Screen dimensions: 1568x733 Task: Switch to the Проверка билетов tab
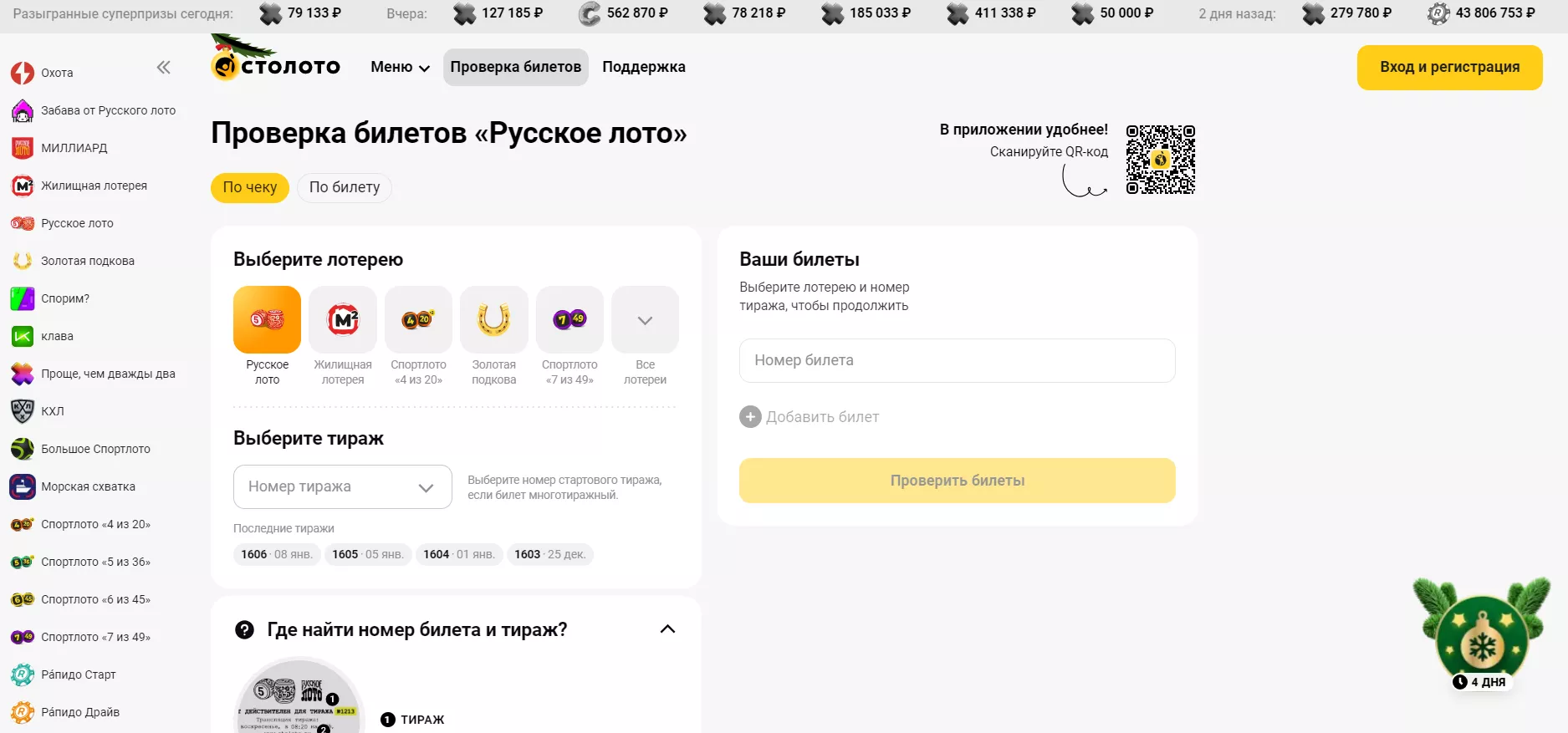(515, 67)
